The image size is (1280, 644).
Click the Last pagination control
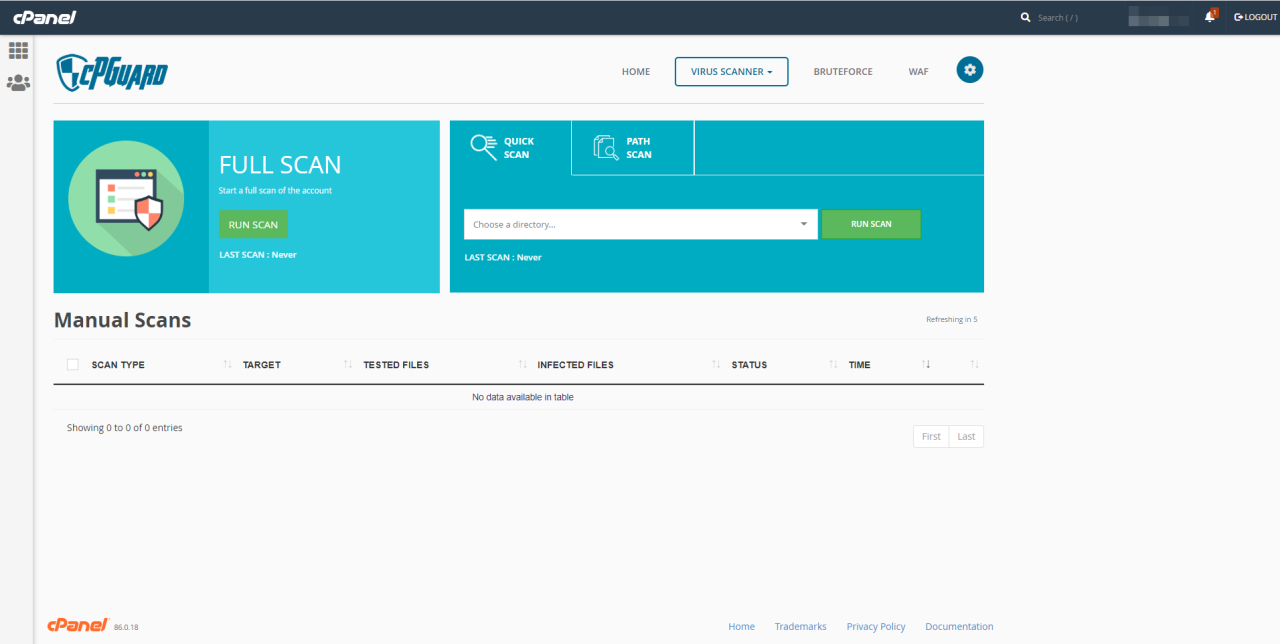point(965,436)
